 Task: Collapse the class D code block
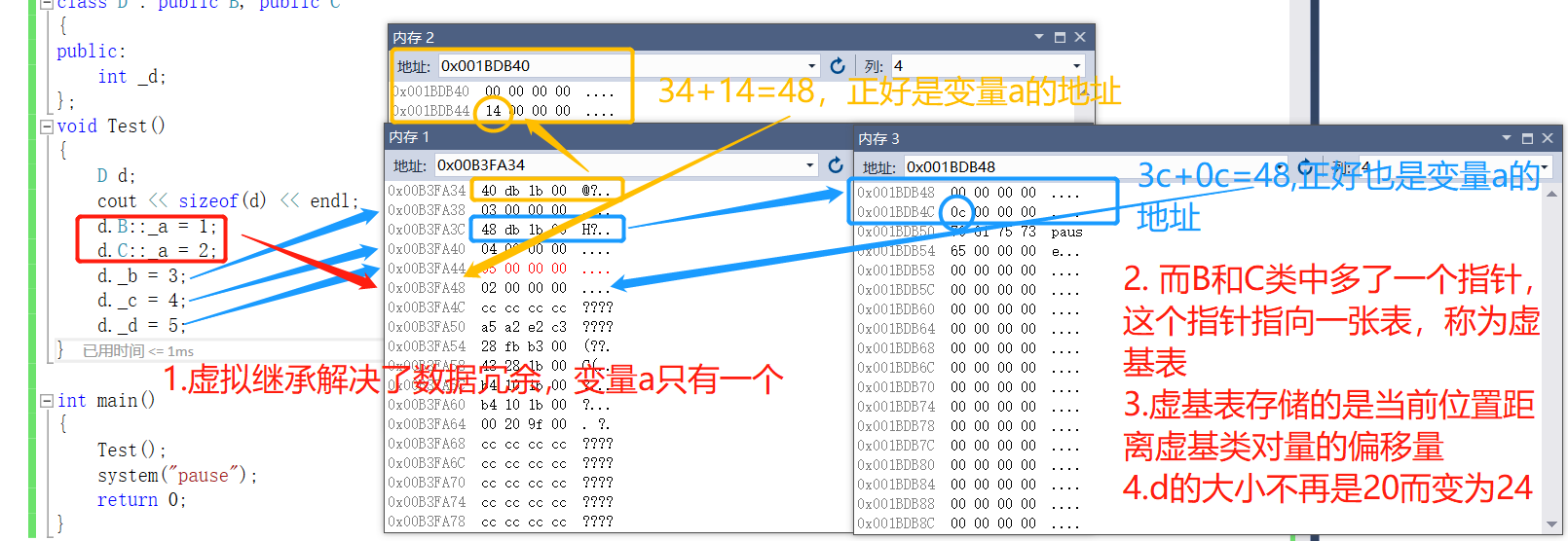tap(46, 4)
